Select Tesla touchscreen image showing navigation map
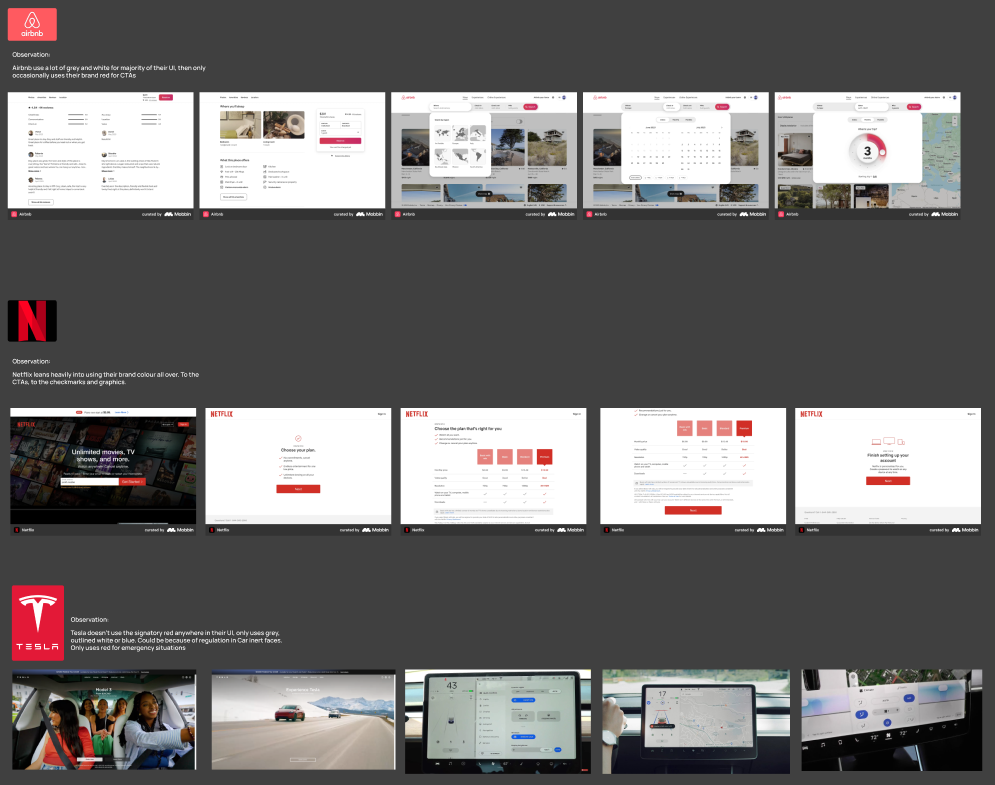 696,722
